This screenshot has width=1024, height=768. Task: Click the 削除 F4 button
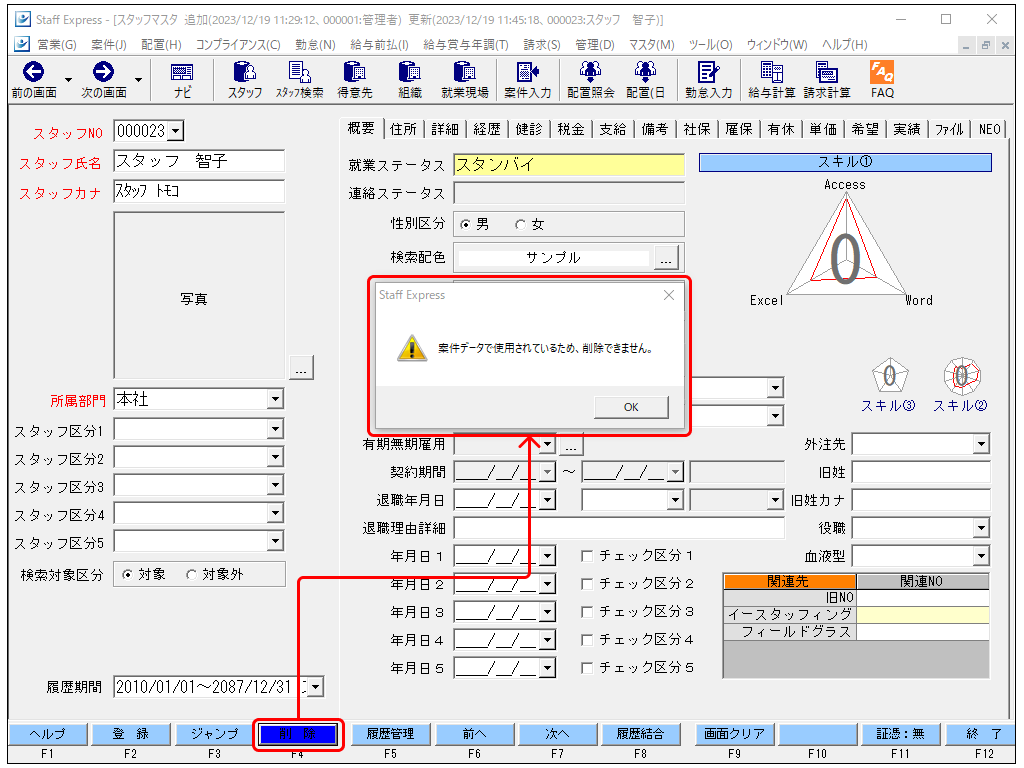298,734
